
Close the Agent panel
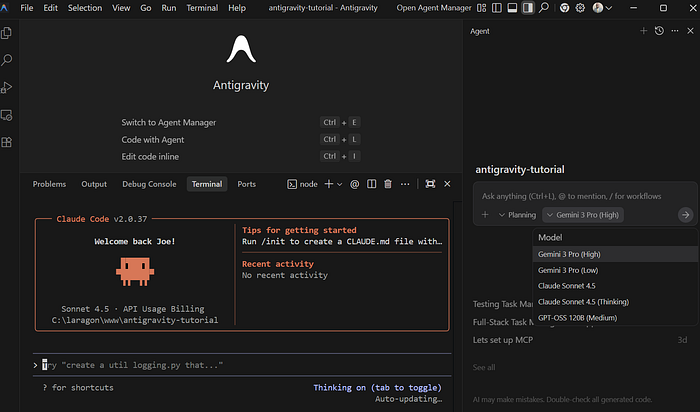[690, 31]
